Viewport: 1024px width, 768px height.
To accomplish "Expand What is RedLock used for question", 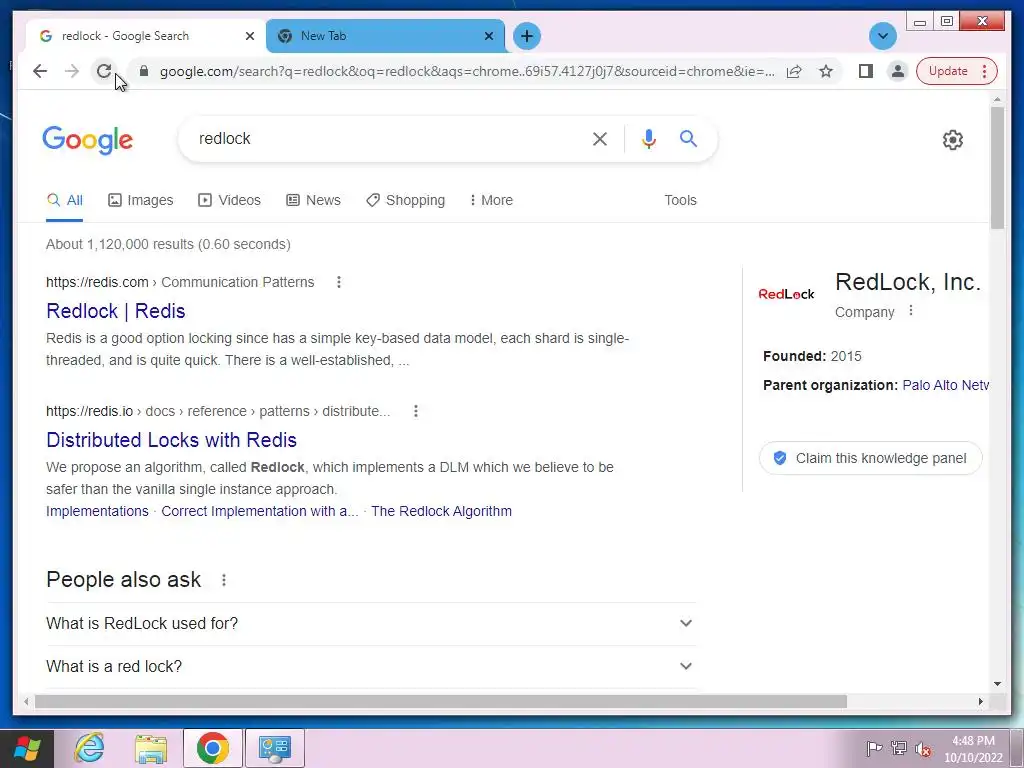I will pos(370,624).
